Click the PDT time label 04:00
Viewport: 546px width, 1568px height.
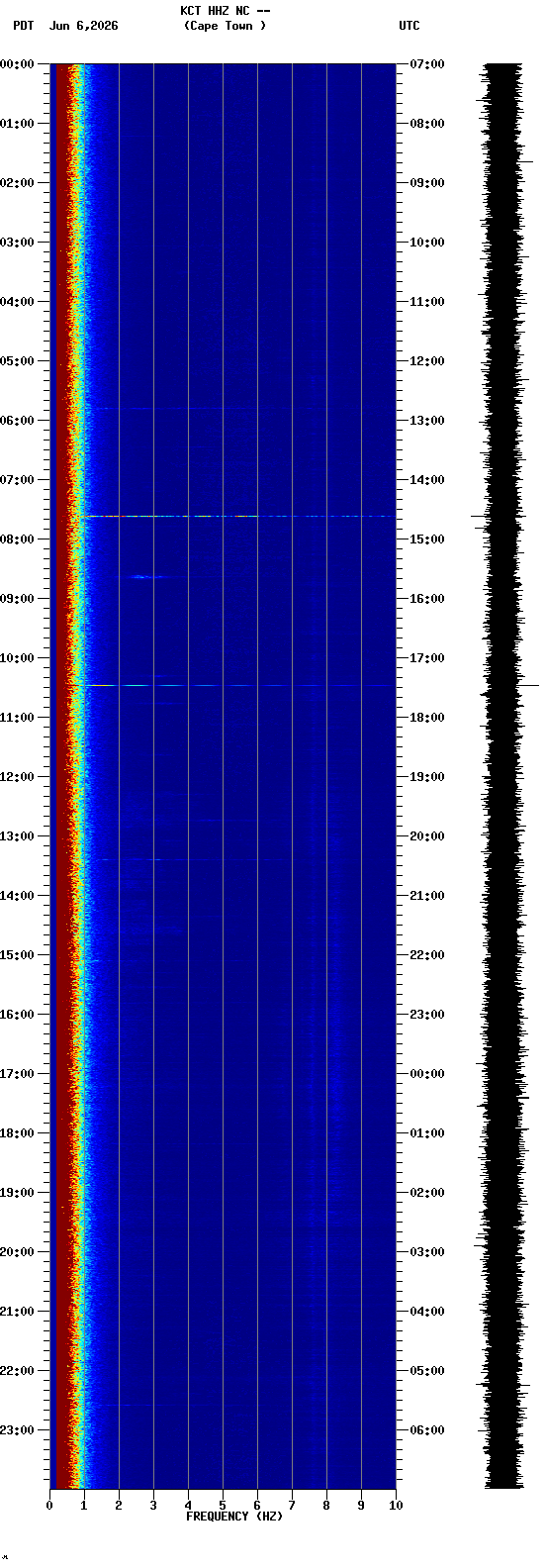[18, 302]
